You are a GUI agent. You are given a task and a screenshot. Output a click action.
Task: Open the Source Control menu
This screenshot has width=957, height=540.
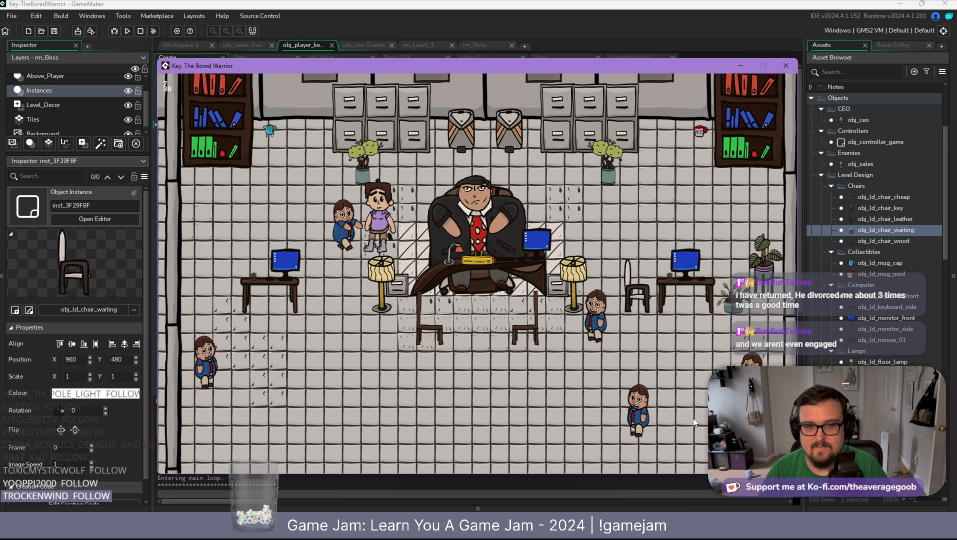259,16
